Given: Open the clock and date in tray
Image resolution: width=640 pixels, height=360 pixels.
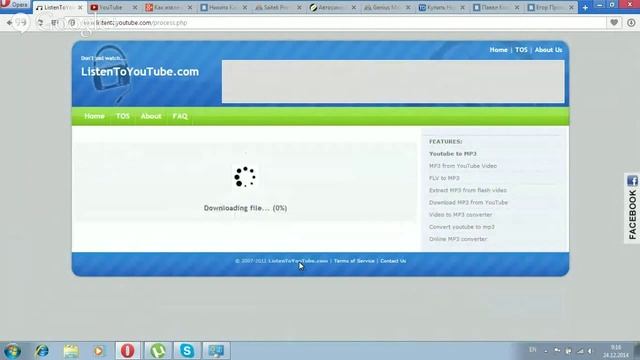Looking at the screenshot, I should 616,351.
